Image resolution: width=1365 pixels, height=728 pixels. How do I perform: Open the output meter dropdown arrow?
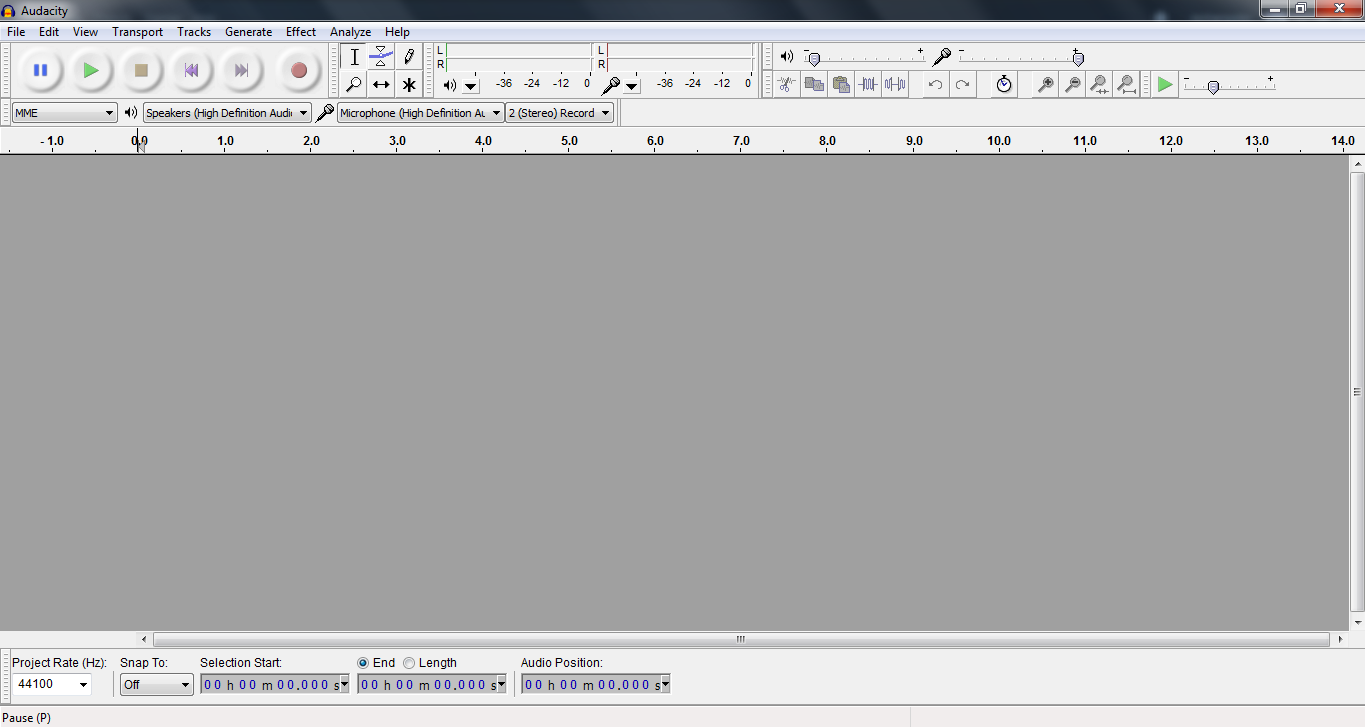point(471,86)
